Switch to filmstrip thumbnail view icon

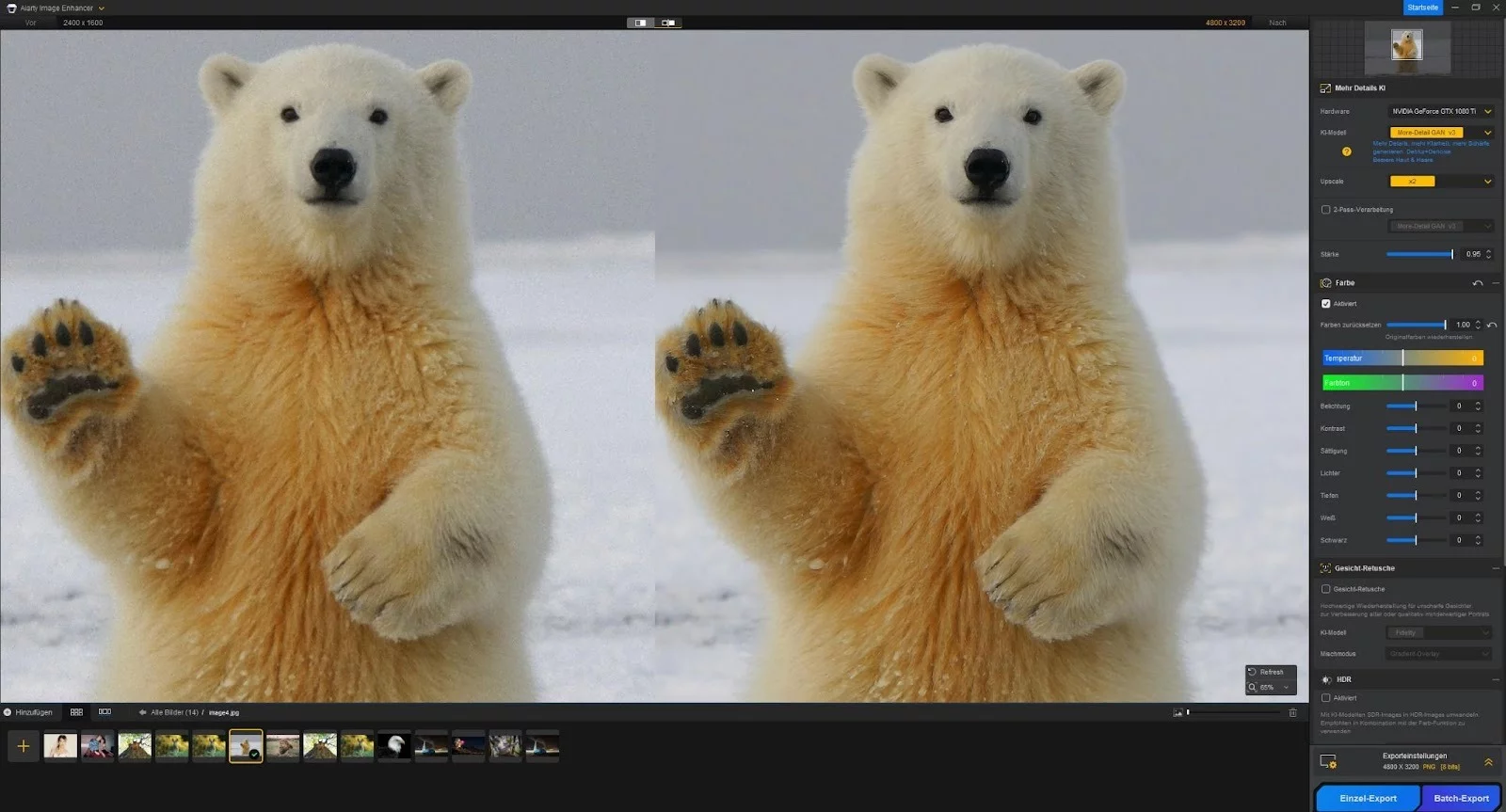(x=104, y=712)
